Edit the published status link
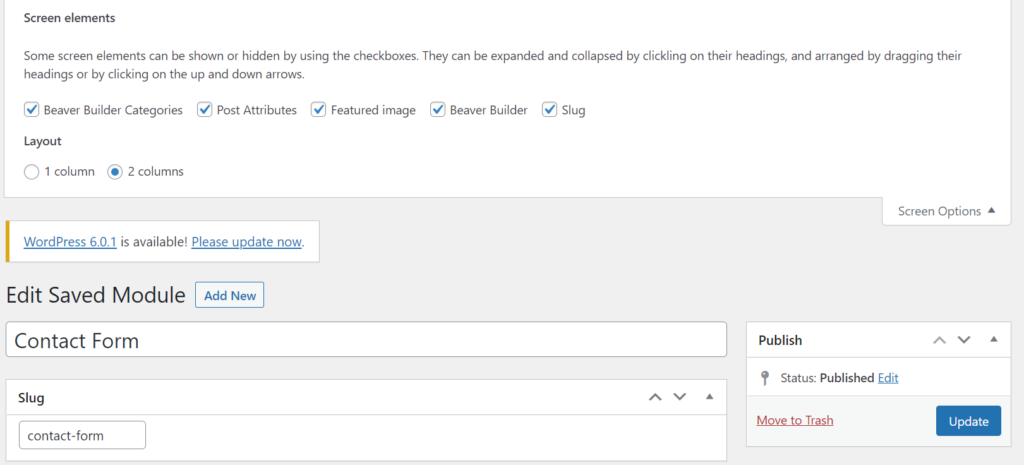Screen dimensions: 1024x465 [x=888, y=378]
